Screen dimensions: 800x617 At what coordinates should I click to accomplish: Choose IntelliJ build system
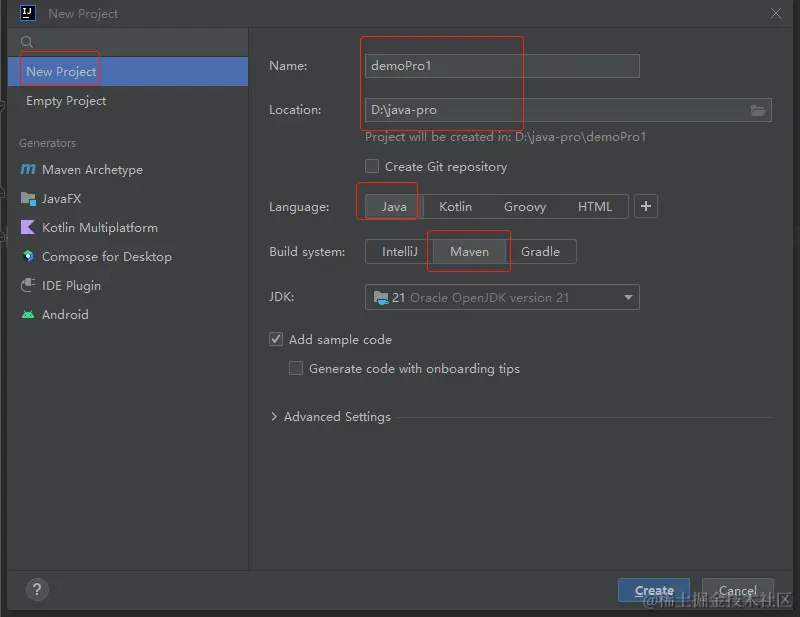(399, 252)
